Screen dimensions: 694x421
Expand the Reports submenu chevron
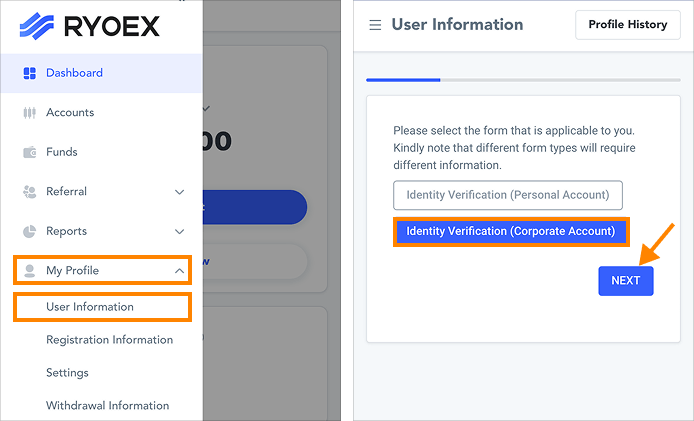tap(180, 231)
